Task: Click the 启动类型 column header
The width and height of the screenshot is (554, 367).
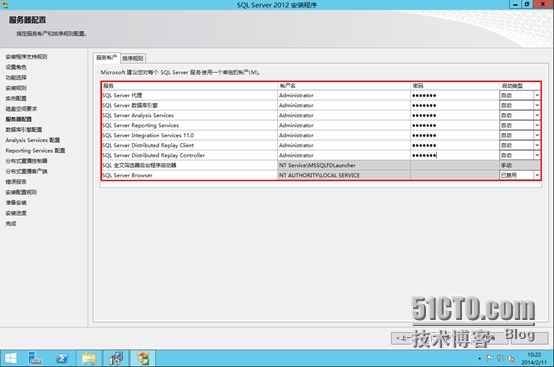Action: [x=520, y=86]
